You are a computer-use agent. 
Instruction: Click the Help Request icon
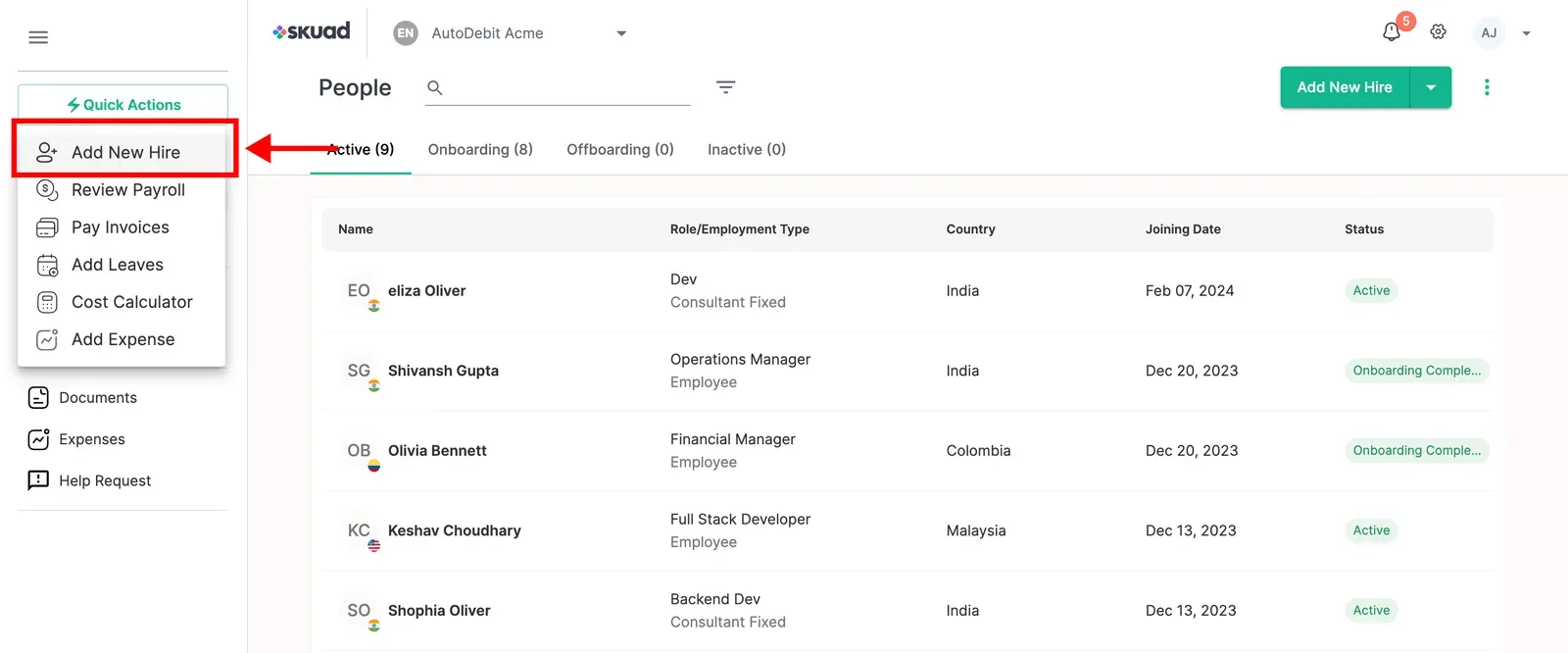(x=38, y=480)
